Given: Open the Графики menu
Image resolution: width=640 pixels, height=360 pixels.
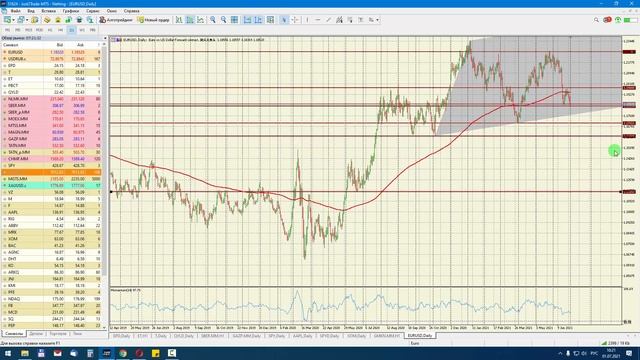Looking at the screenshot, I should tap(71, 11).
